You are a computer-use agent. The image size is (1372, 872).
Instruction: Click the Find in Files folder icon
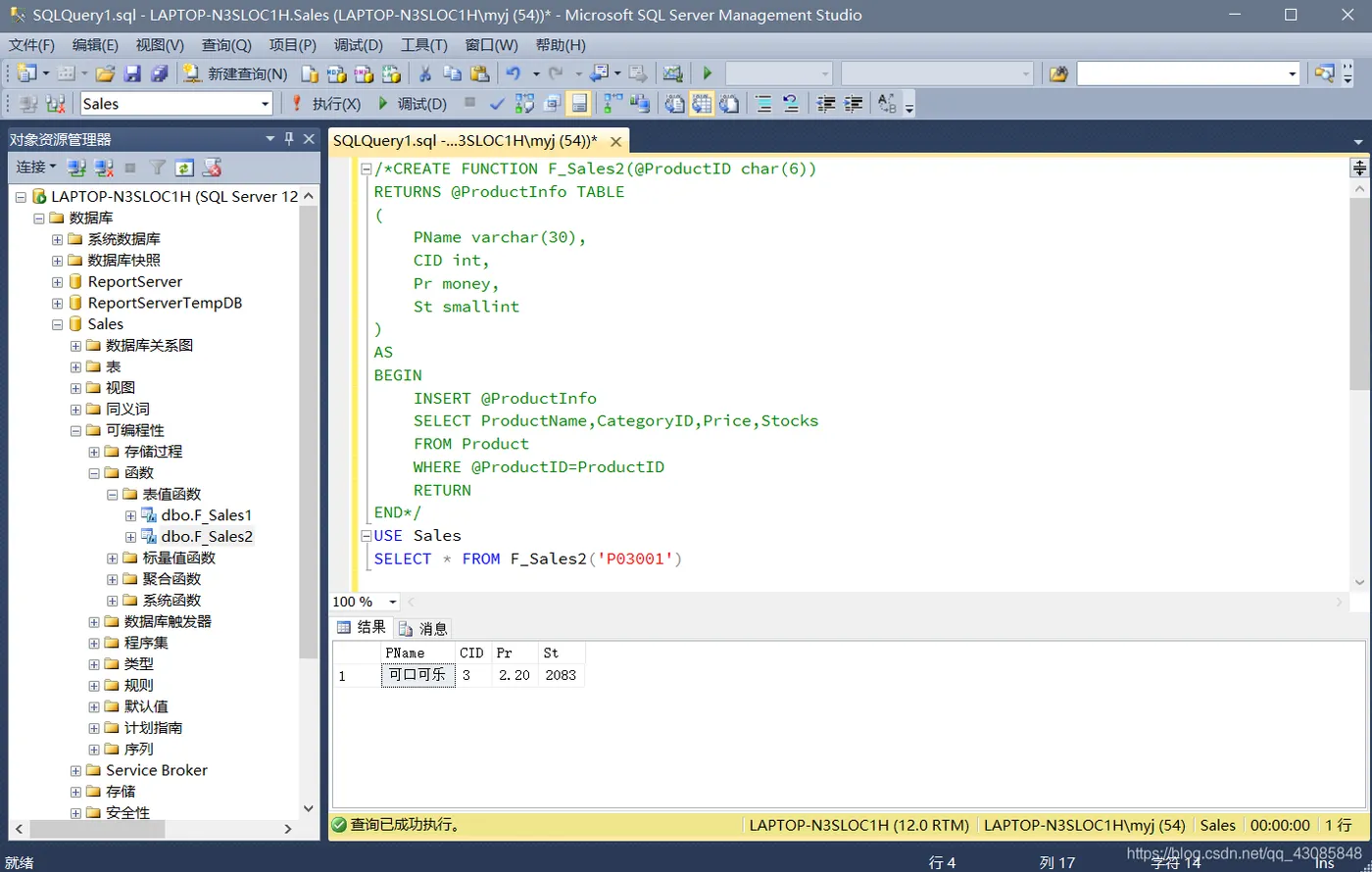coord(1057,73)
